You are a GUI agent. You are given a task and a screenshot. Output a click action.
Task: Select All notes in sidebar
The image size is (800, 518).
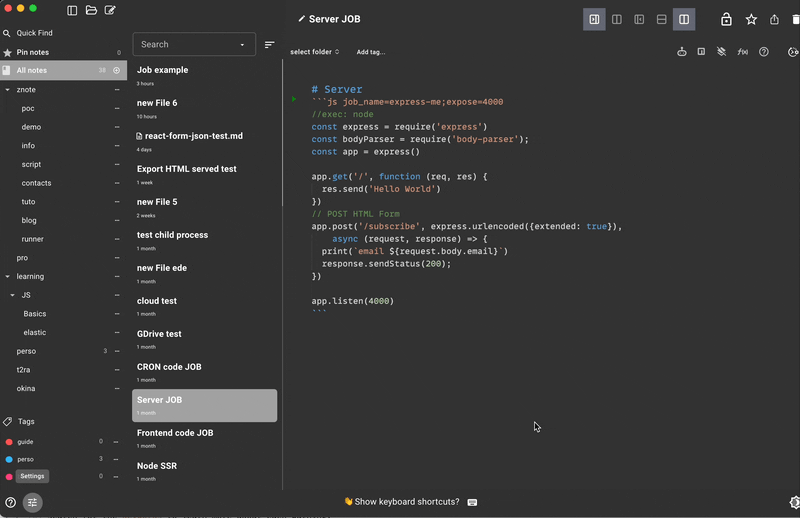pos(63,70)
